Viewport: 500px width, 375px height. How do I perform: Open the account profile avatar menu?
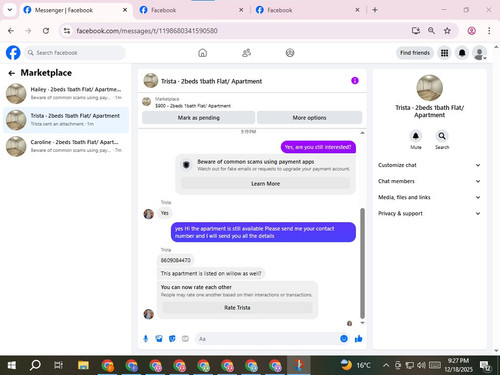pos(479,53)
